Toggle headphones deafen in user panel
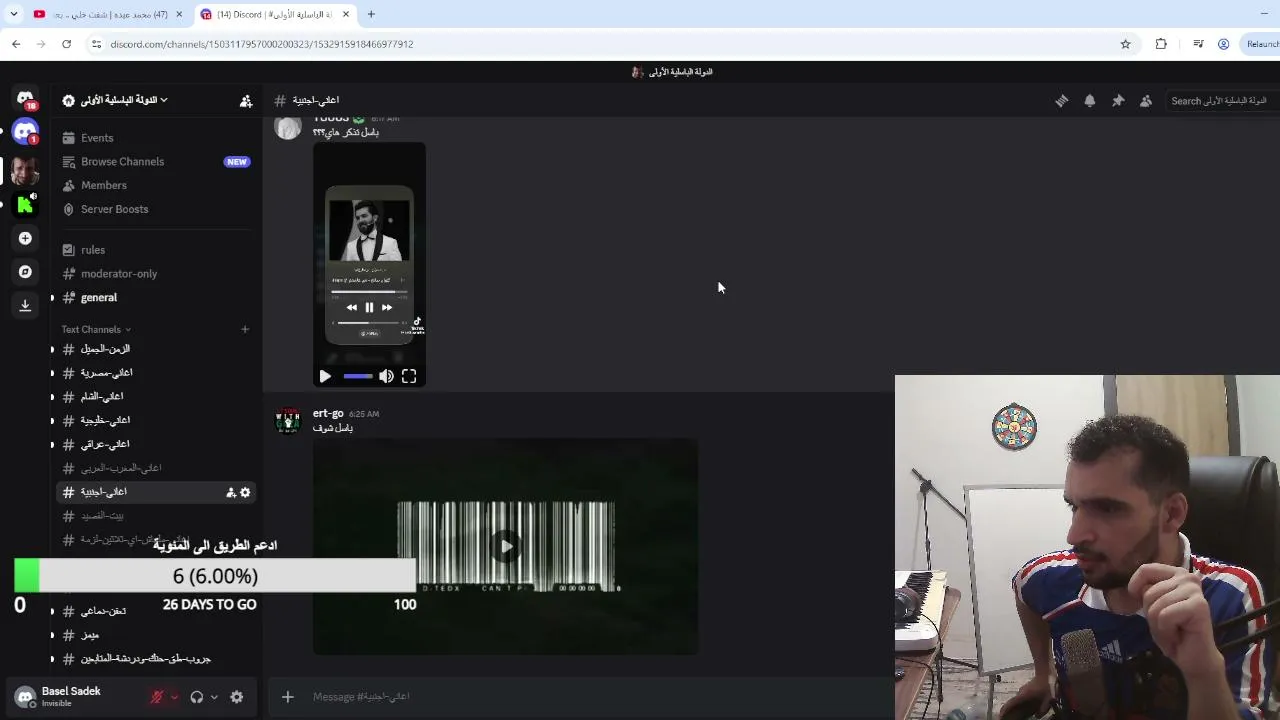The width and height of the screenshot is (1280, 720). tap(197, 697)
